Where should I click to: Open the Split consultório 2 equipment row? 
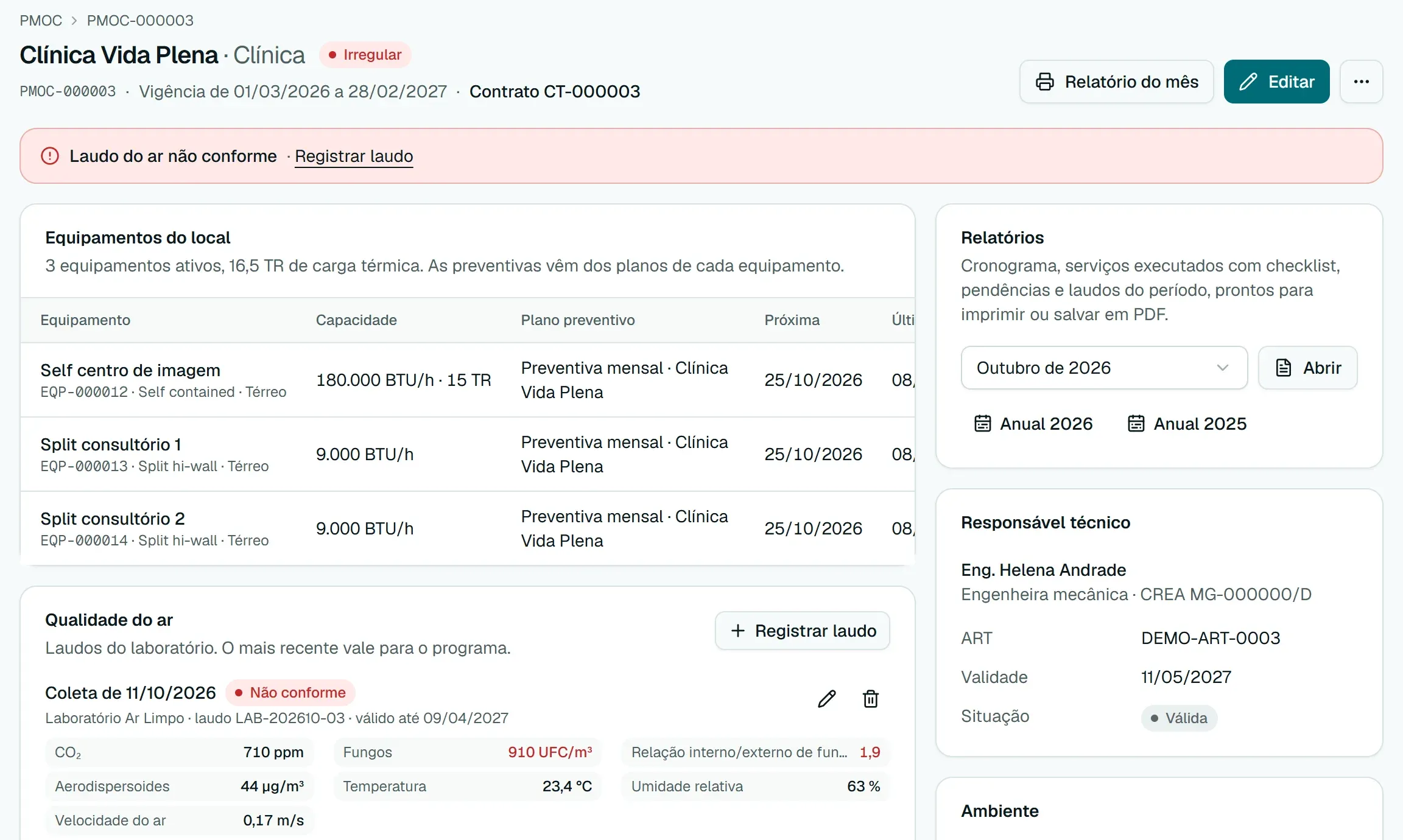click(x=468, y=528)
